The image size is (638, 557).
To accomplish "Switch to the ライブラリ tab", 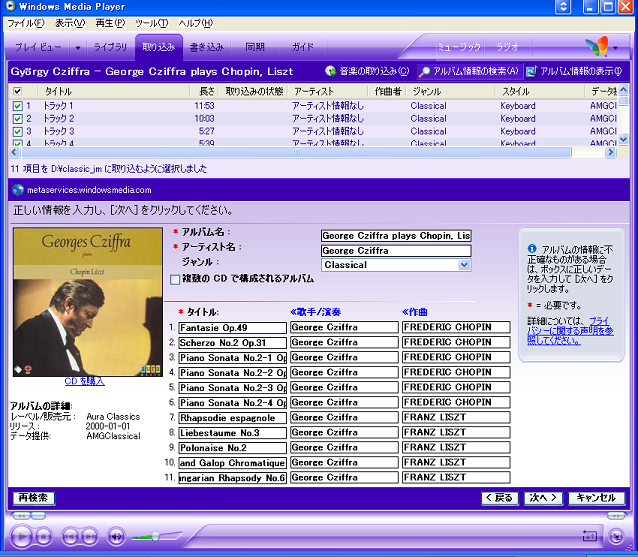I will coord(110,47).
